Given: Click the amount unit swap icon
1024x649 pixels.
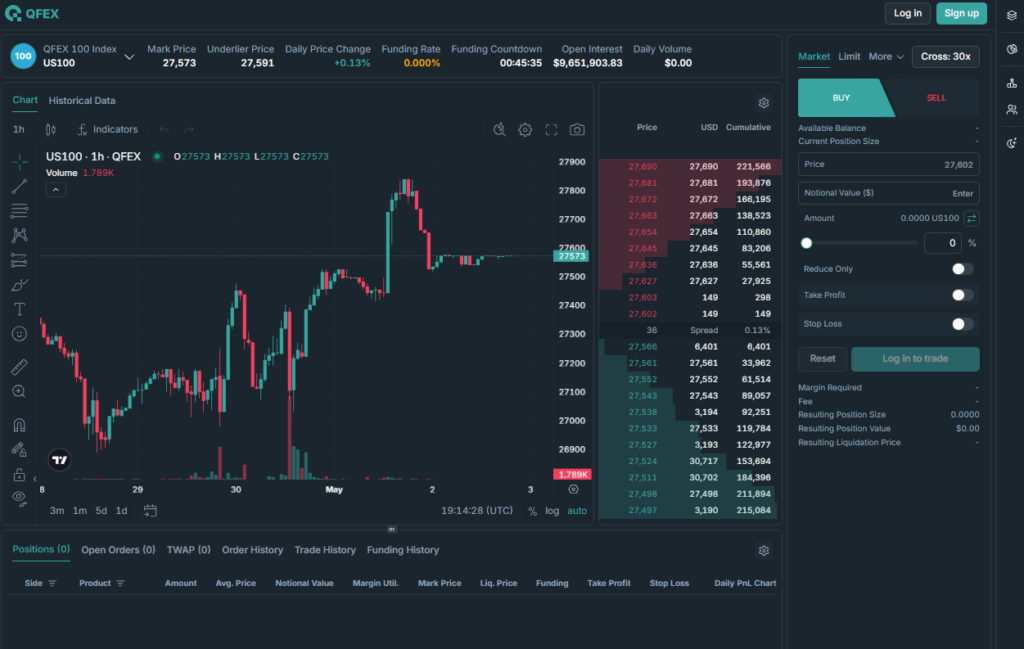Looking at the screenshot, I should (971, 219).
